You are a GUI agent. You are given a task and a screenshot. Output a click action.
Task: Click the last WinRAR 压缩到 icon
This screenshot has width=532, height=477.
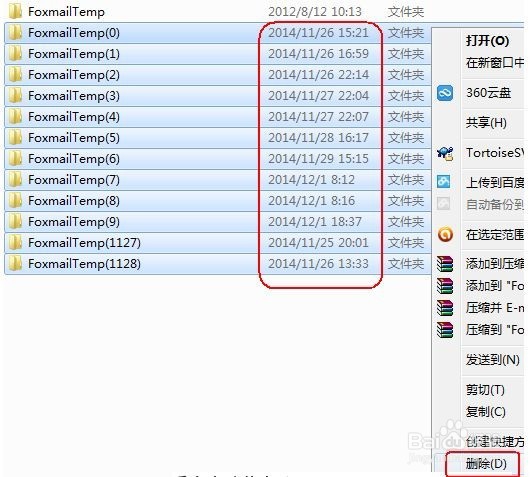[x=445, y=329]
